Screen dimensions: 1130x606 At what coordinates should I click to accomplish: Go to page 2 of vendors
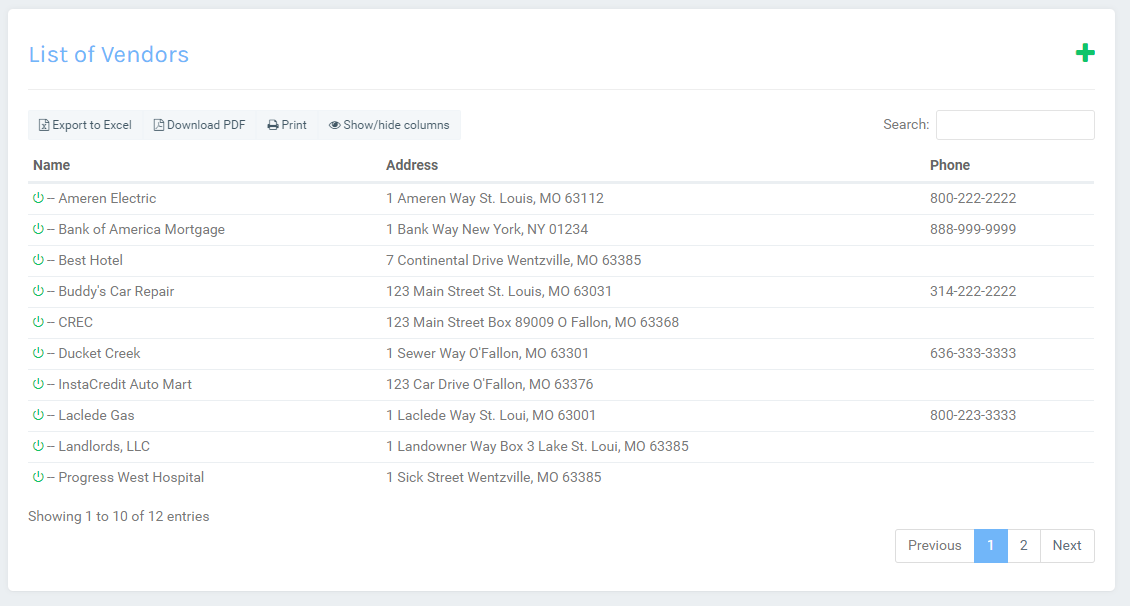[1023, 545]
